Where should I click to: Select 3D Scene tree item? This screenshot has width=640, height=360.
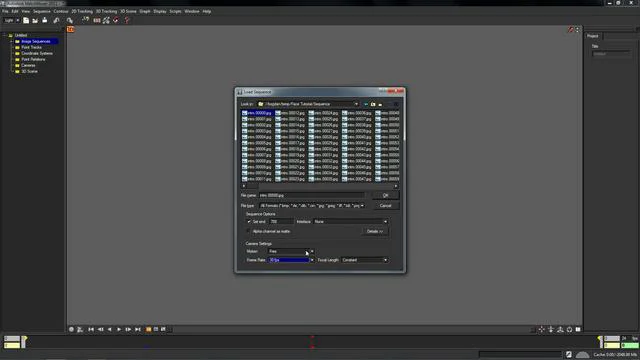point(29,71)
